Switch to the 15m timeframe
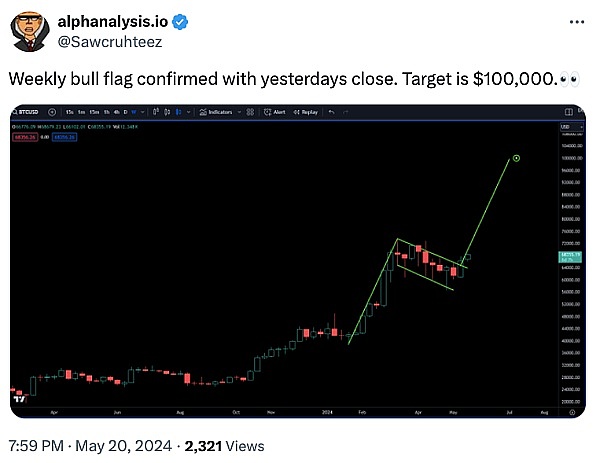The image size is (600, 463). tap(93, 112)
